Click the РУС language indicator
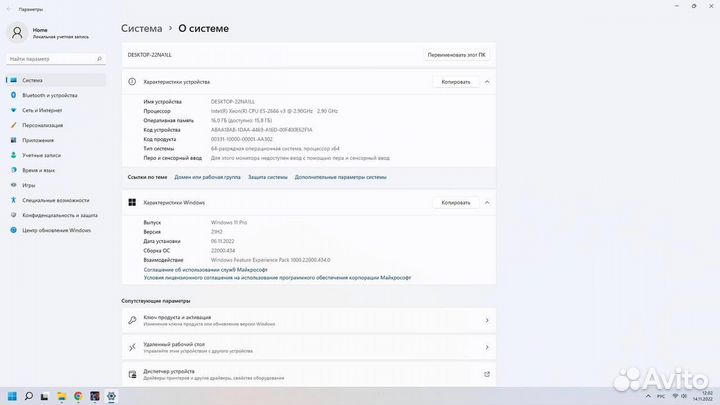 [x=661, y=396]
